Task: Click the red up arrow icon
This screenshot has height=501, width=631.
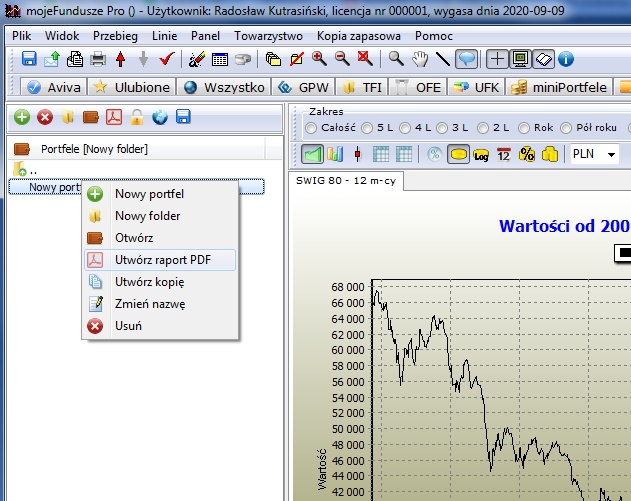Action: pos(121,59)
